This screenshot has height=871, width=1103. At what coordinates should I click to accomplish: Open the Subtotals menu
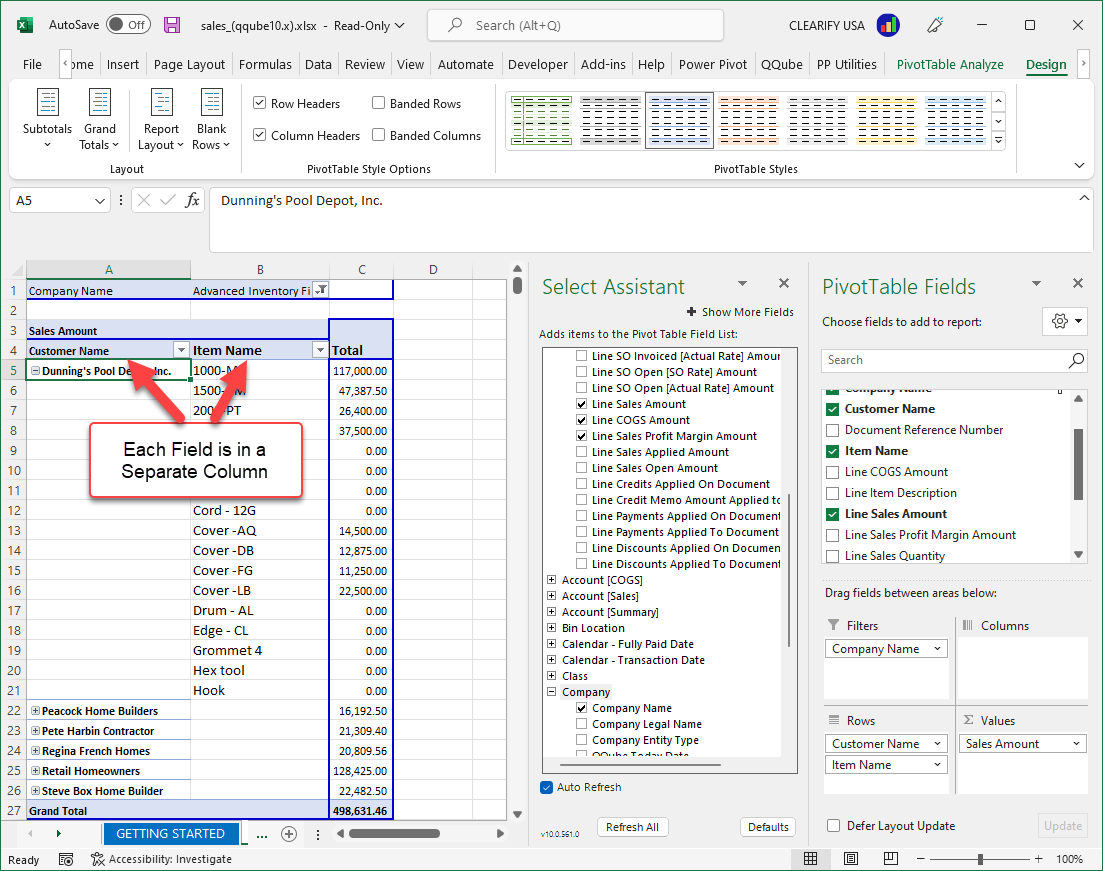[x=47, y=119]
